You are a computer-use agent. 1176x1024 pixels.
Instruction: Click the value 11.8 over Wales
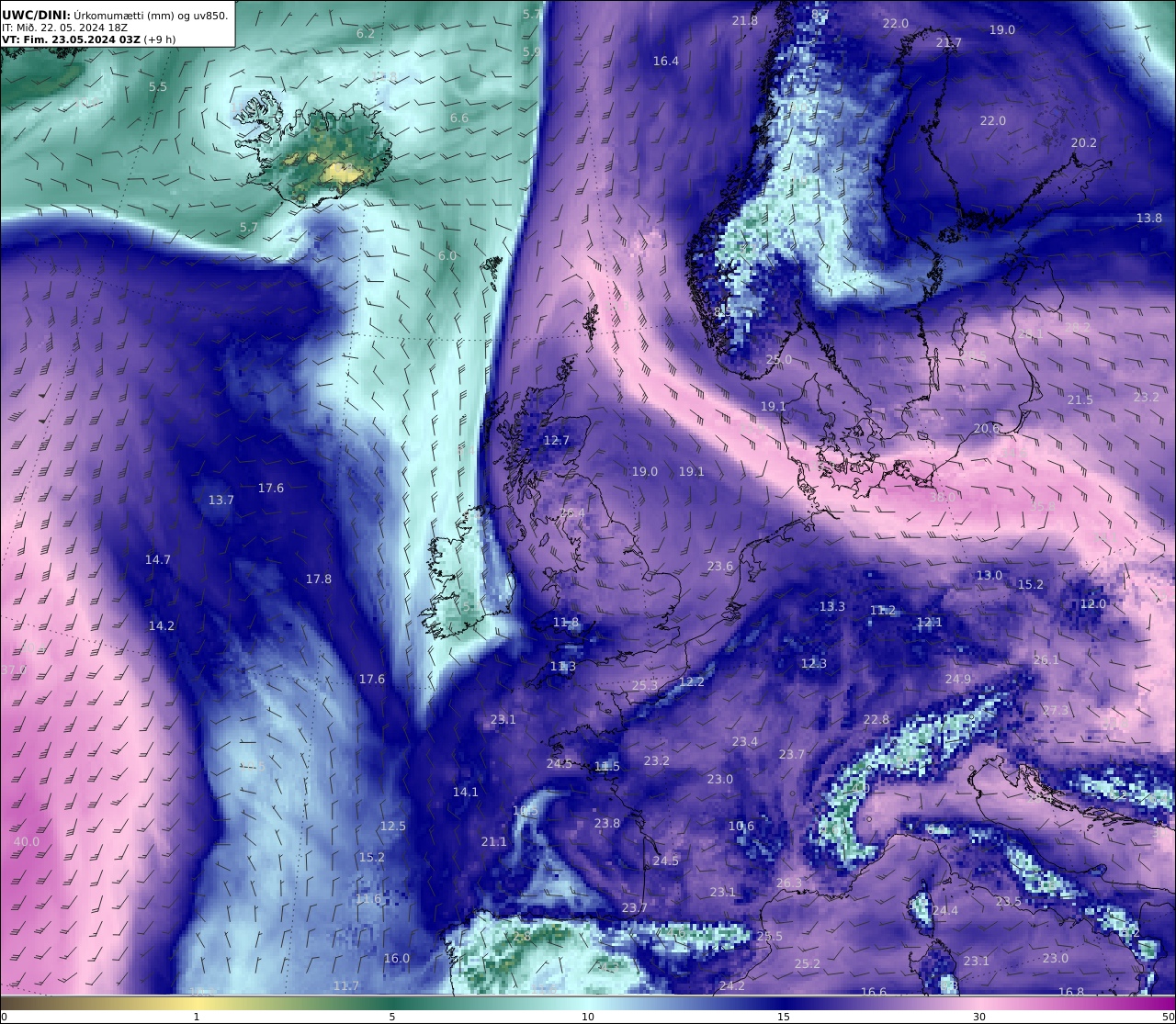point(567,622)
